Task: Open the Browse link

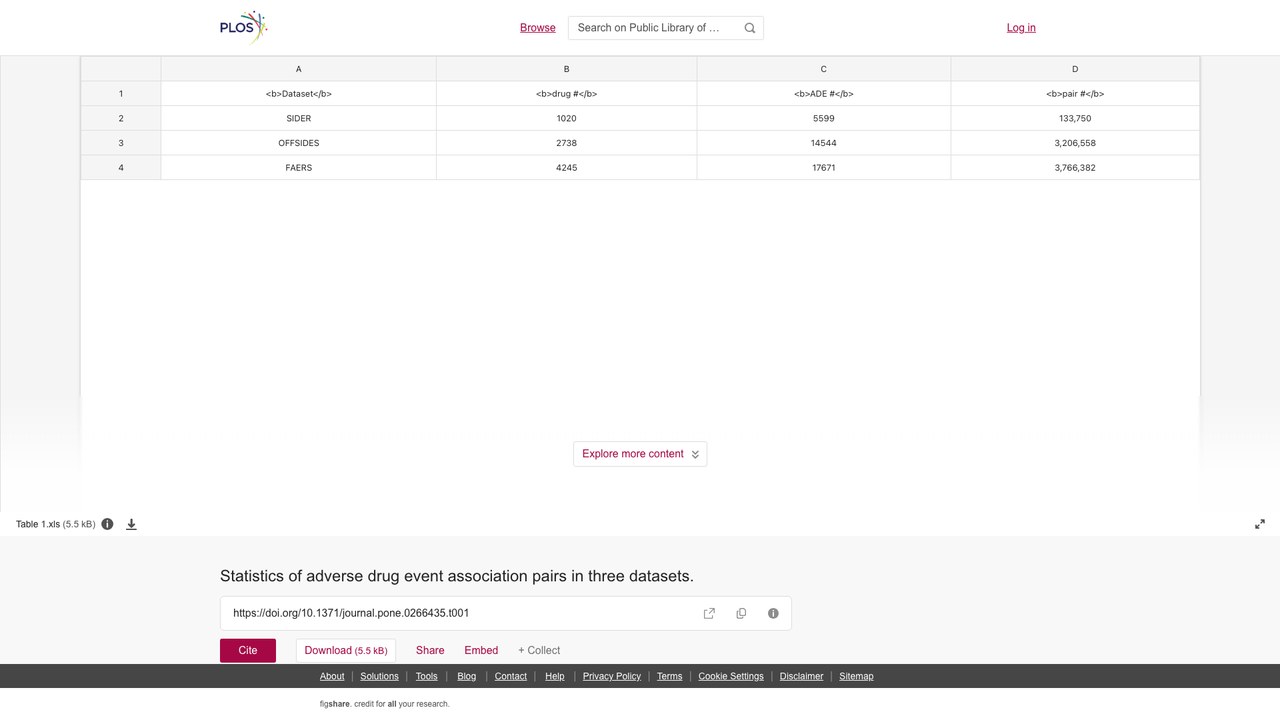Action: point(537,28)
